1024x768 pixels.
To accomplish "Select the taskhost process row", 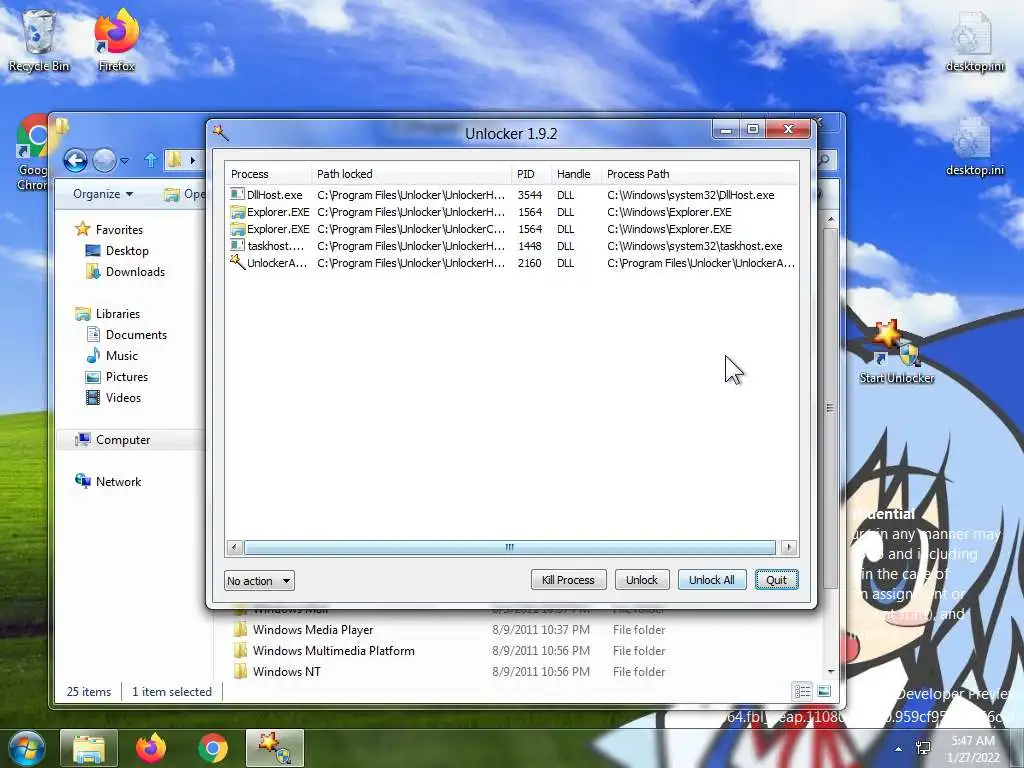I will point(511,246).
